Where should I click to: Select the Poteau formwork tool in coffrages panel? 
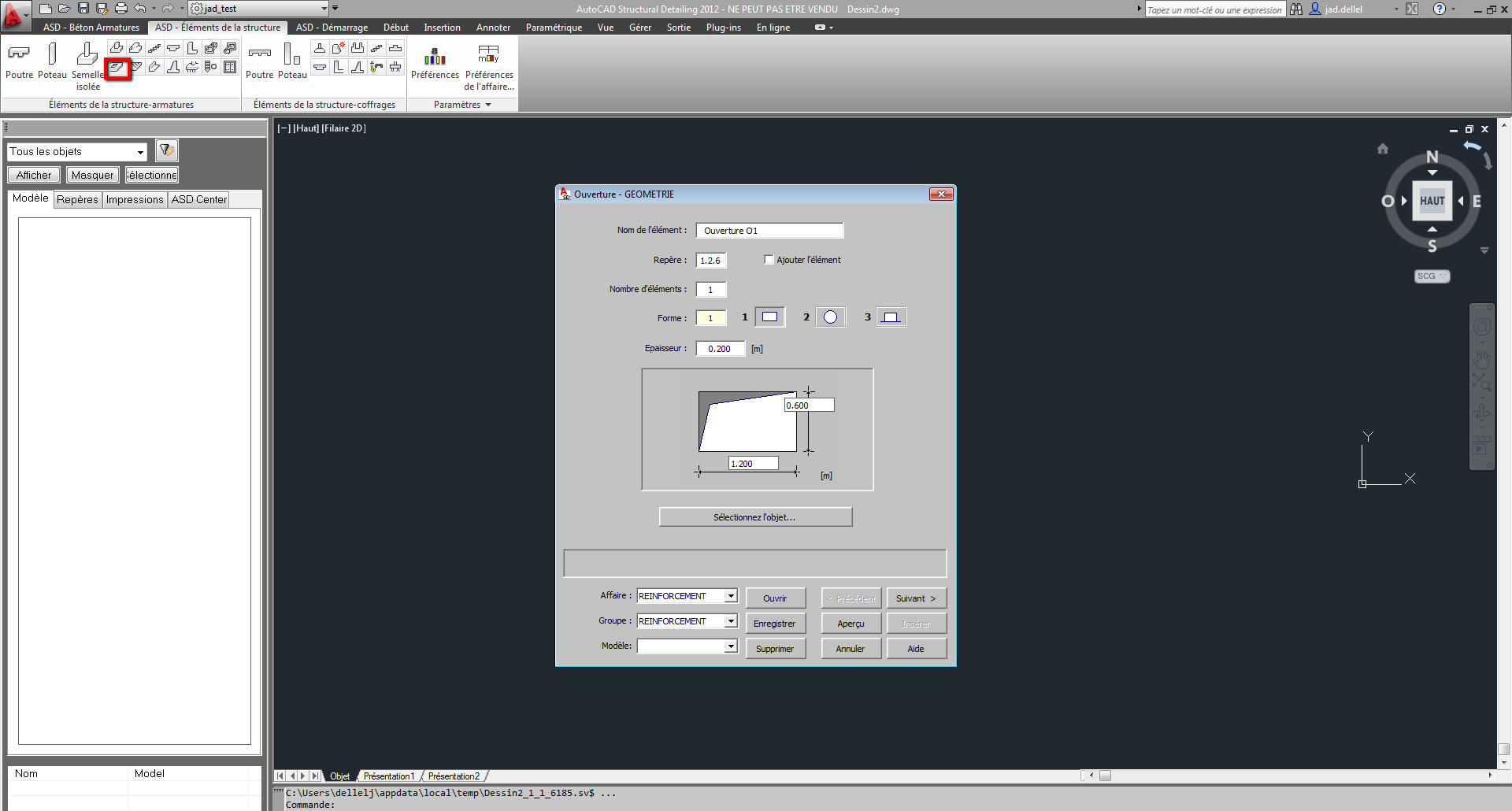click(292, 61)
